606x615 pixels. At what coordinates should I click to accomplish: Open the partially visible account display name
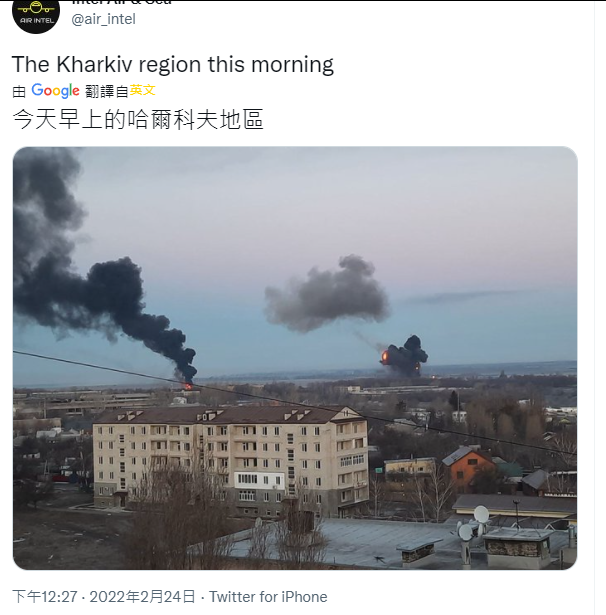[x=122, y=2]
